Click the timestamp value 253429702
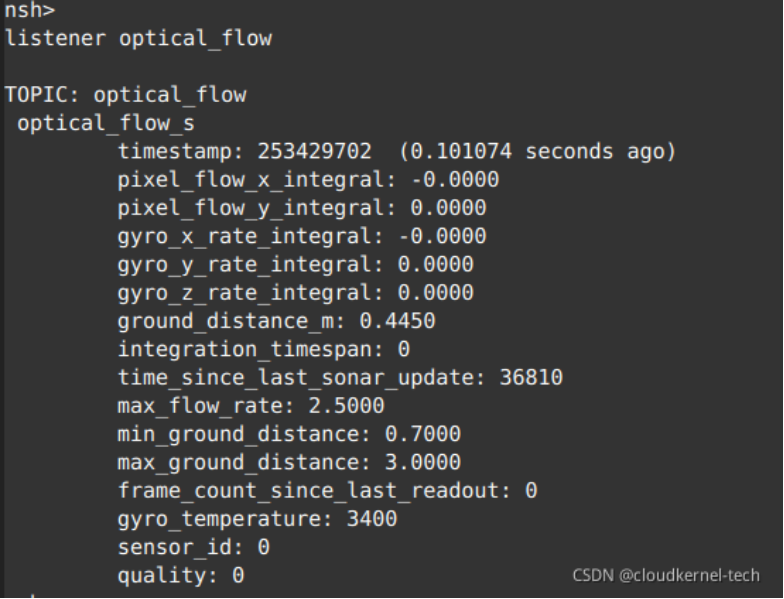The width and height of the screenshot is (784, 599). pyautogui.click(x=315, y=152)
